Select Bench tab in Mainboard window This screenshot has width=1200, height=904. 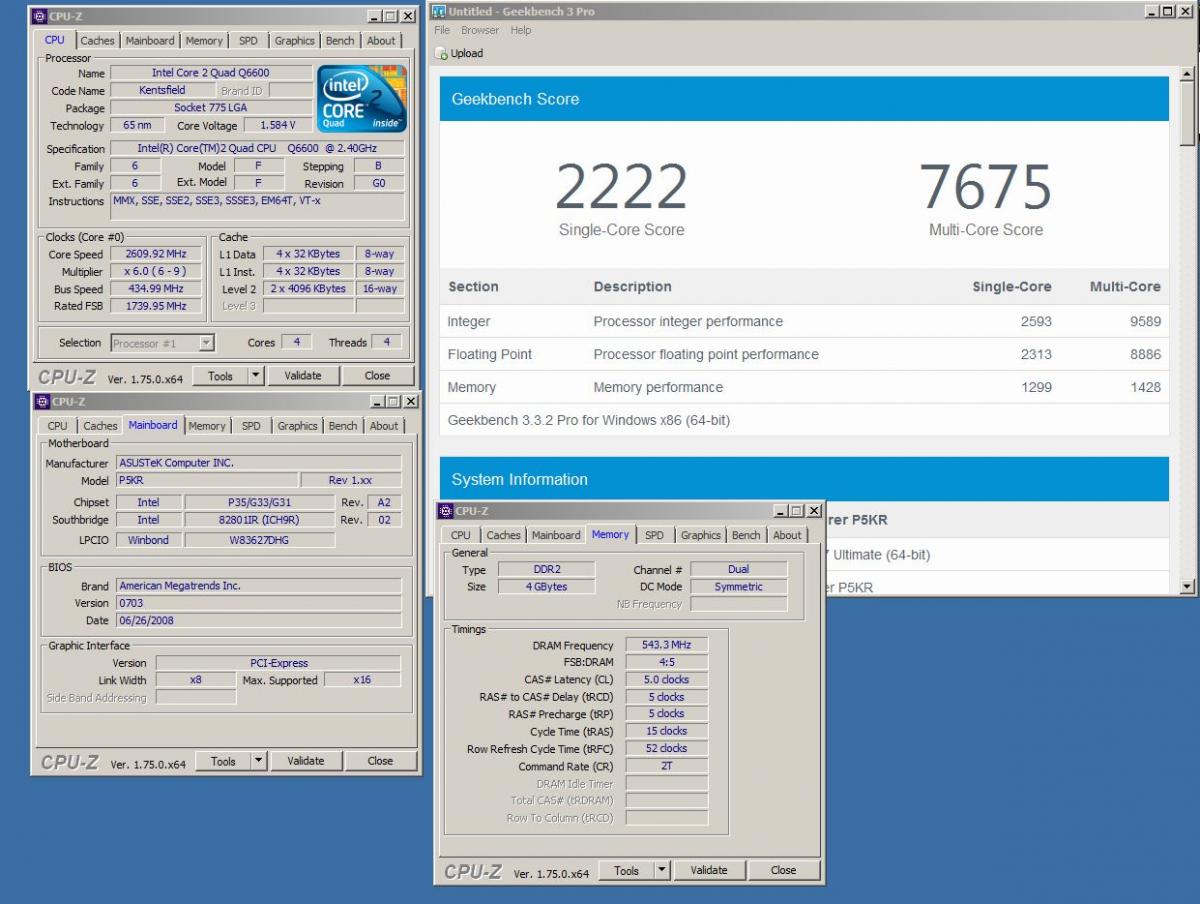tap(343, 426)
